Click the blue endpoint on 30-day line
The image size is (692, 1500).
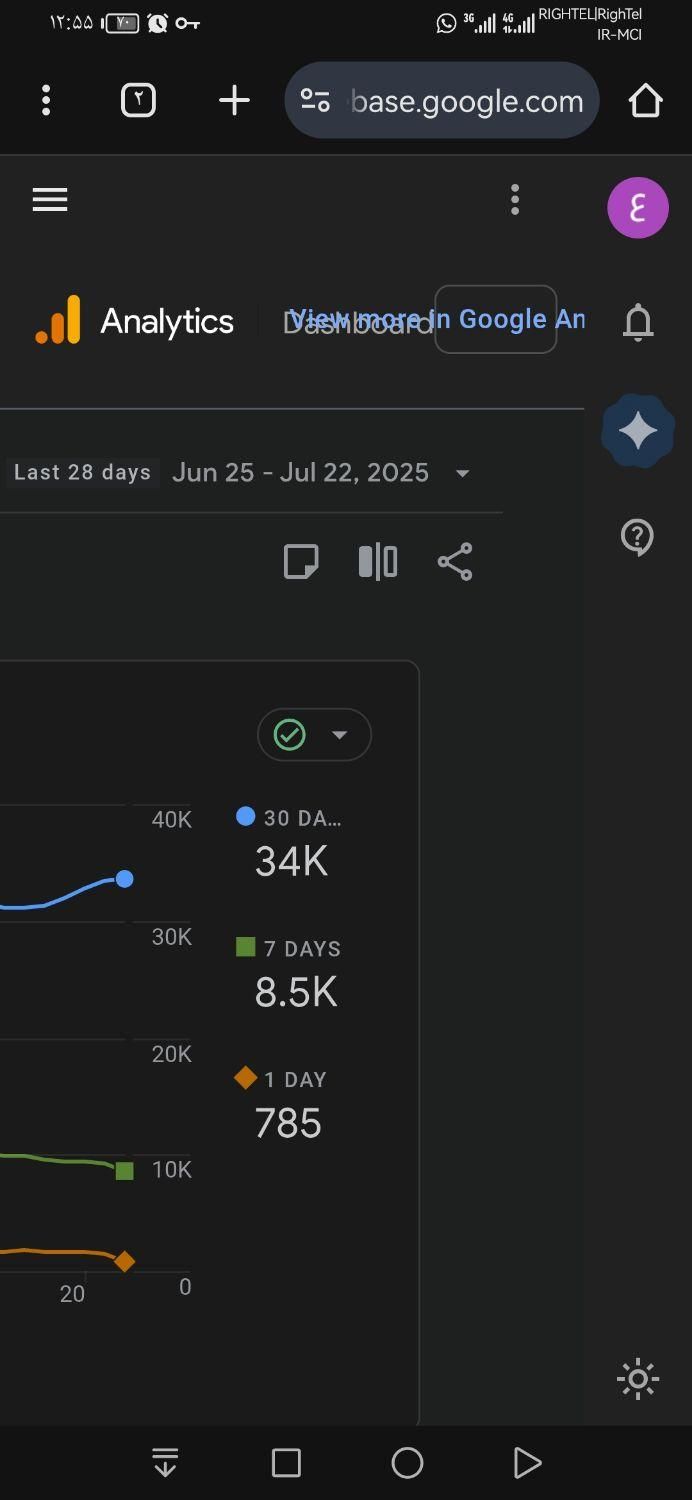[124, 879]
